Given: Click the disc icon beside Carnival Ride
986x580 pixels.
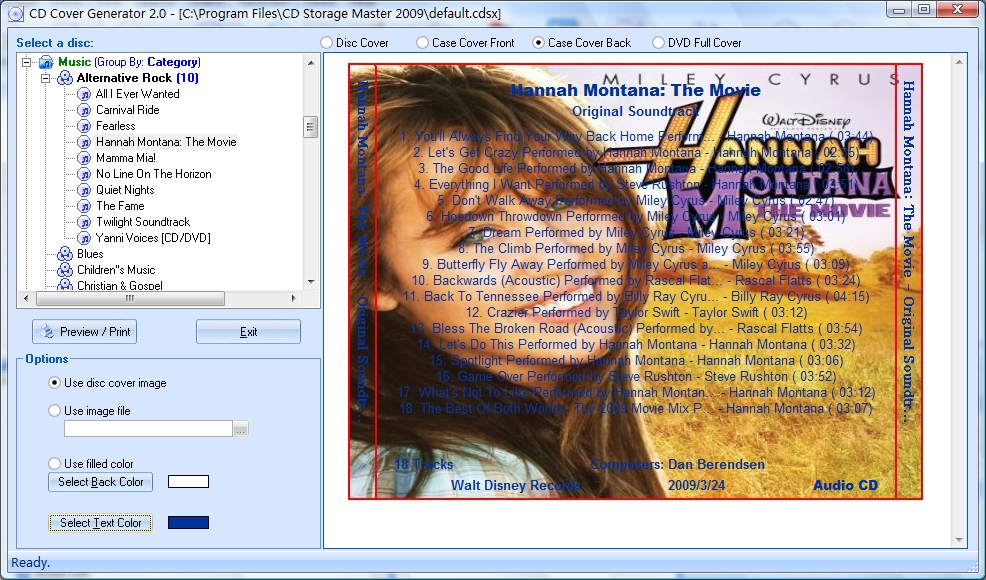Looking at the screenshot, I should pyautogui.click(x=84, y=110).
